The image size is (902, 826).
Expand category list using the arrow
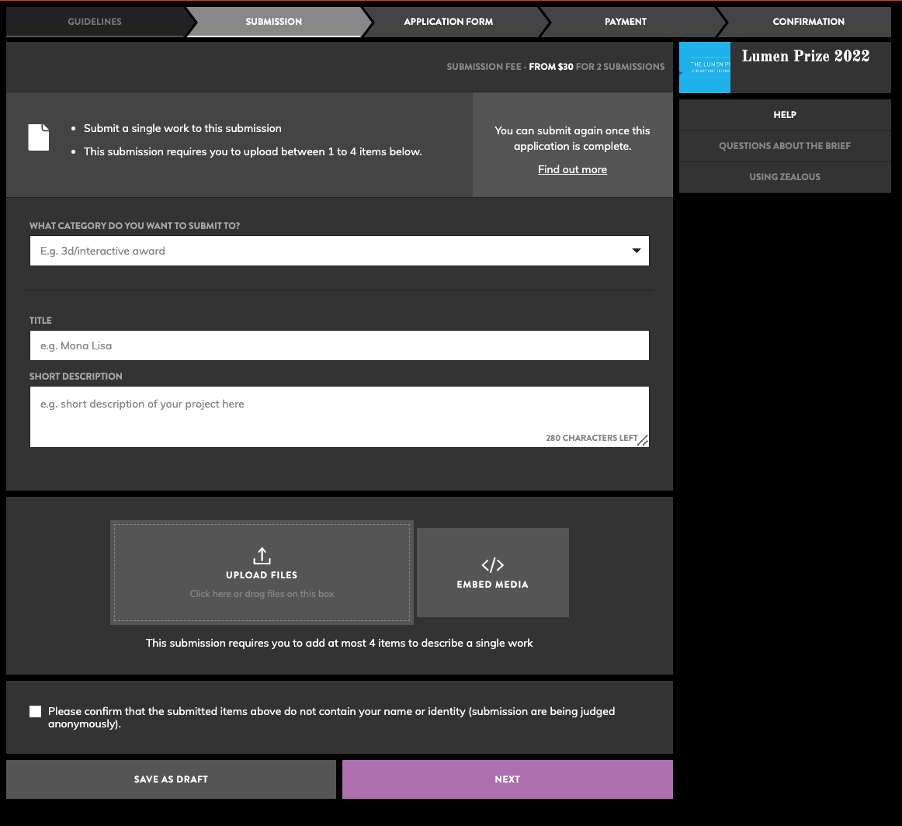tap(636, 250)
